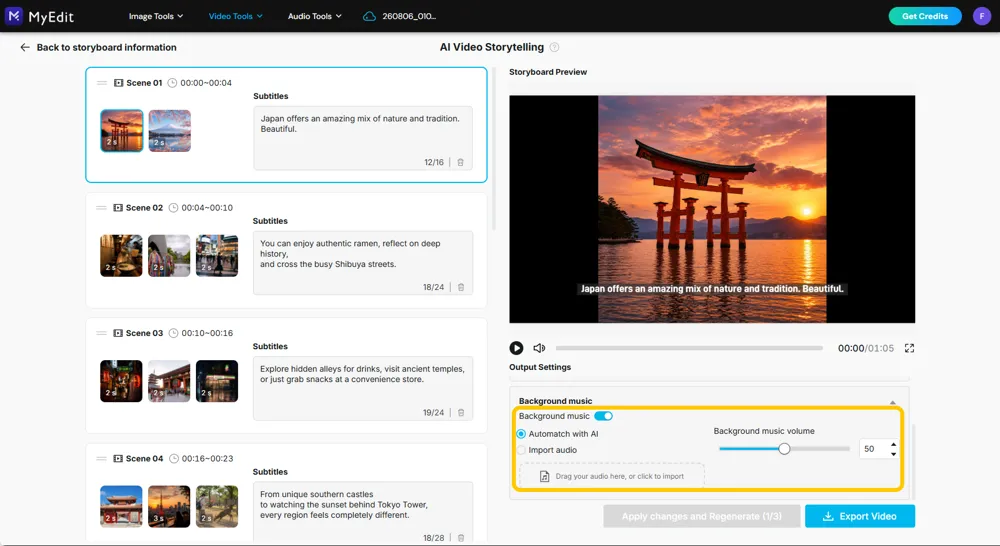Screen dimensions: 1000x546
Task: Open the user profile avatar F
Action: (x=982, y=16)
